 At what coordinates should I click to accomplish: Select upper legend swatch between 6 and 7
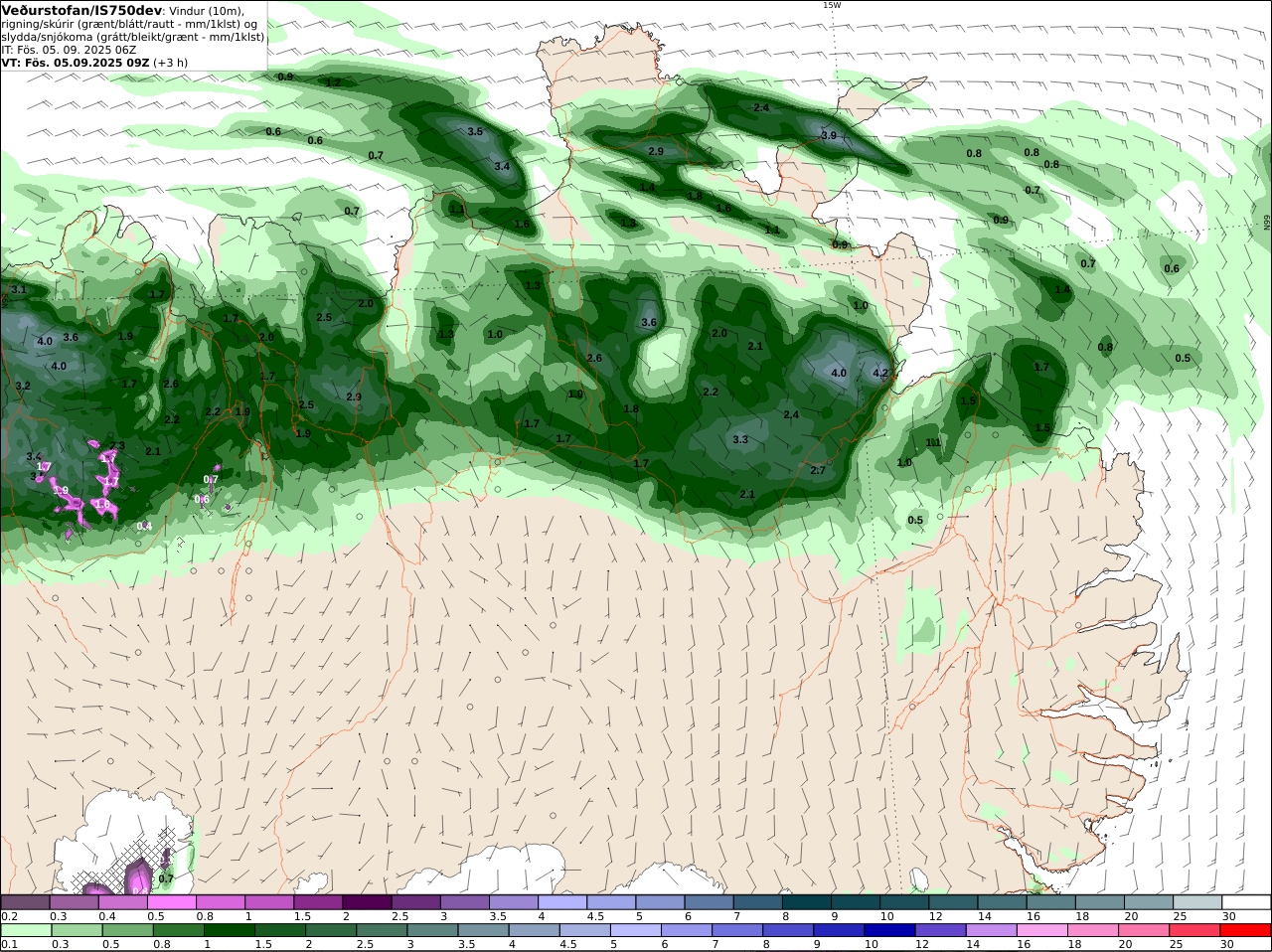(x=710, y=902)
